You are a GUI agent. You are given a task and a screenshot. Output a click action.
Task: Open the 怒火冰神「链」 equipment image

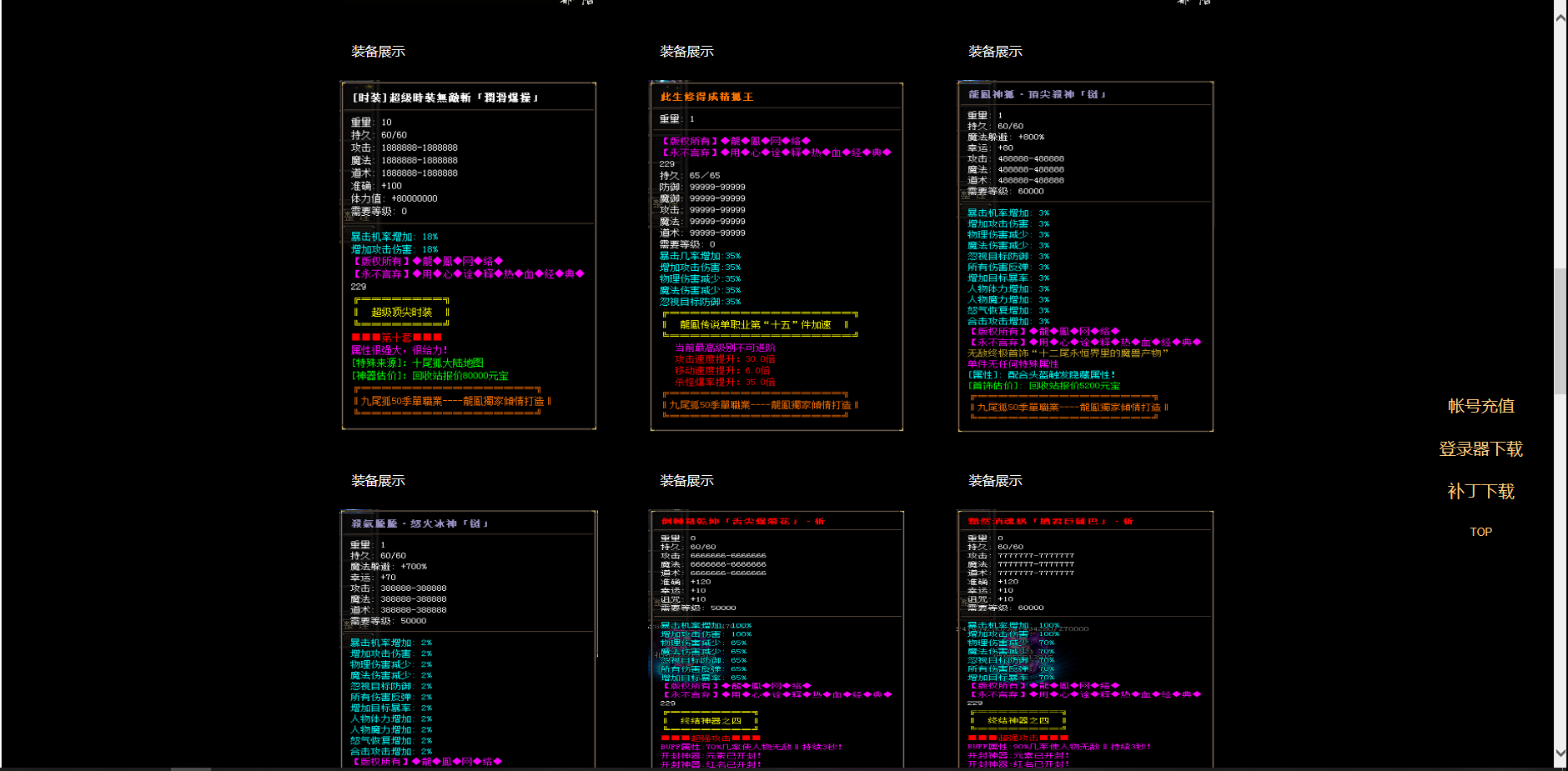[469, 638]
